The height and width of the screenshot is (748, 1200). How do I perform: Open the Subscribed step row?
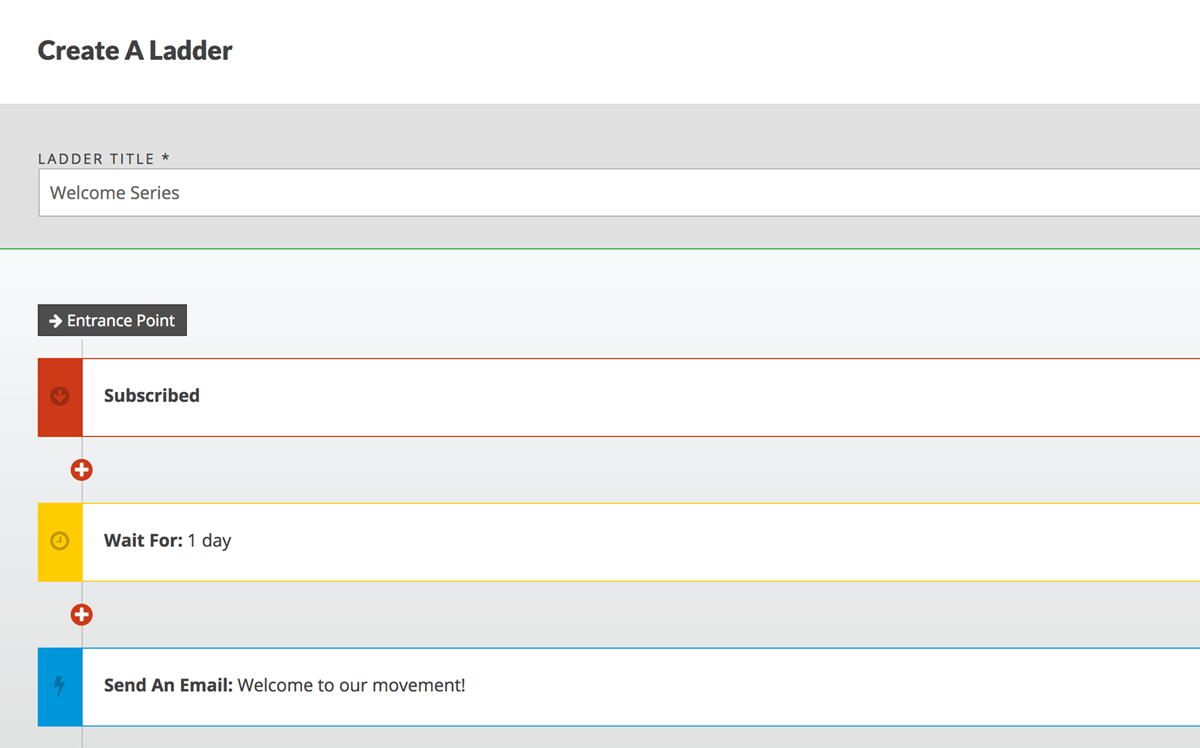coord(640,397)
